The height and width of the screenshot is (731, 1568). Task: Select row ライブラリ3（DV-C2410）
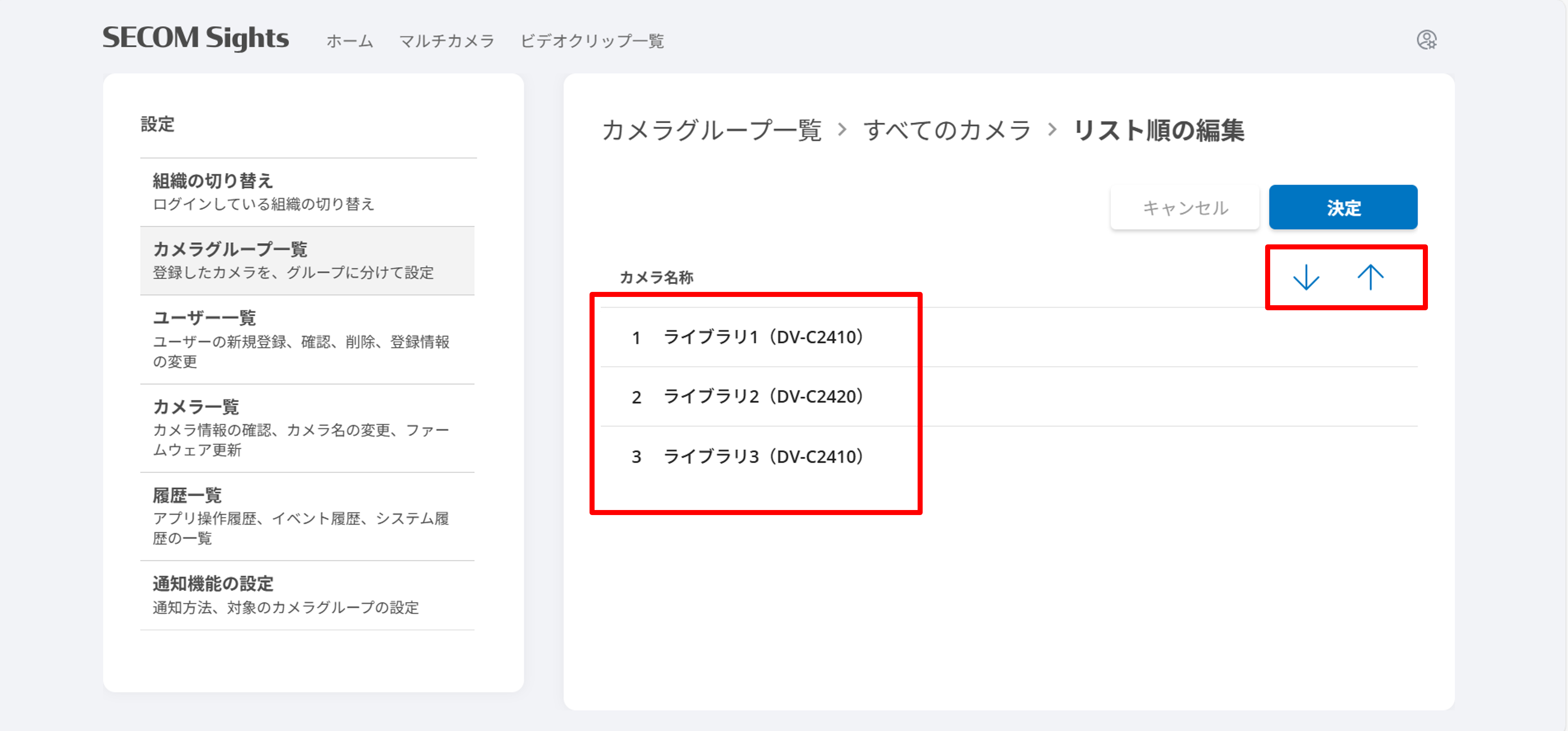point(1009,456)
